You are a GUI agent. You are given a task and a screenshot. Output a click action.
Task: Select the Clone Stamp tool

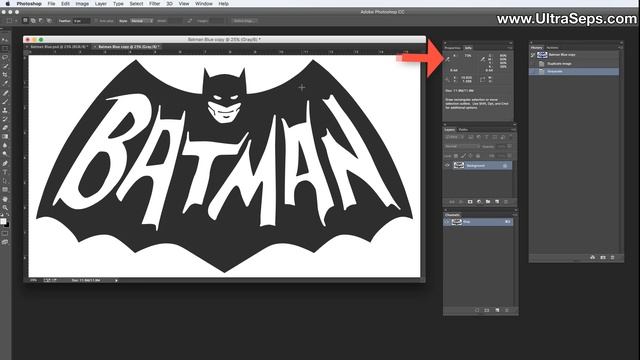(5, 110)
